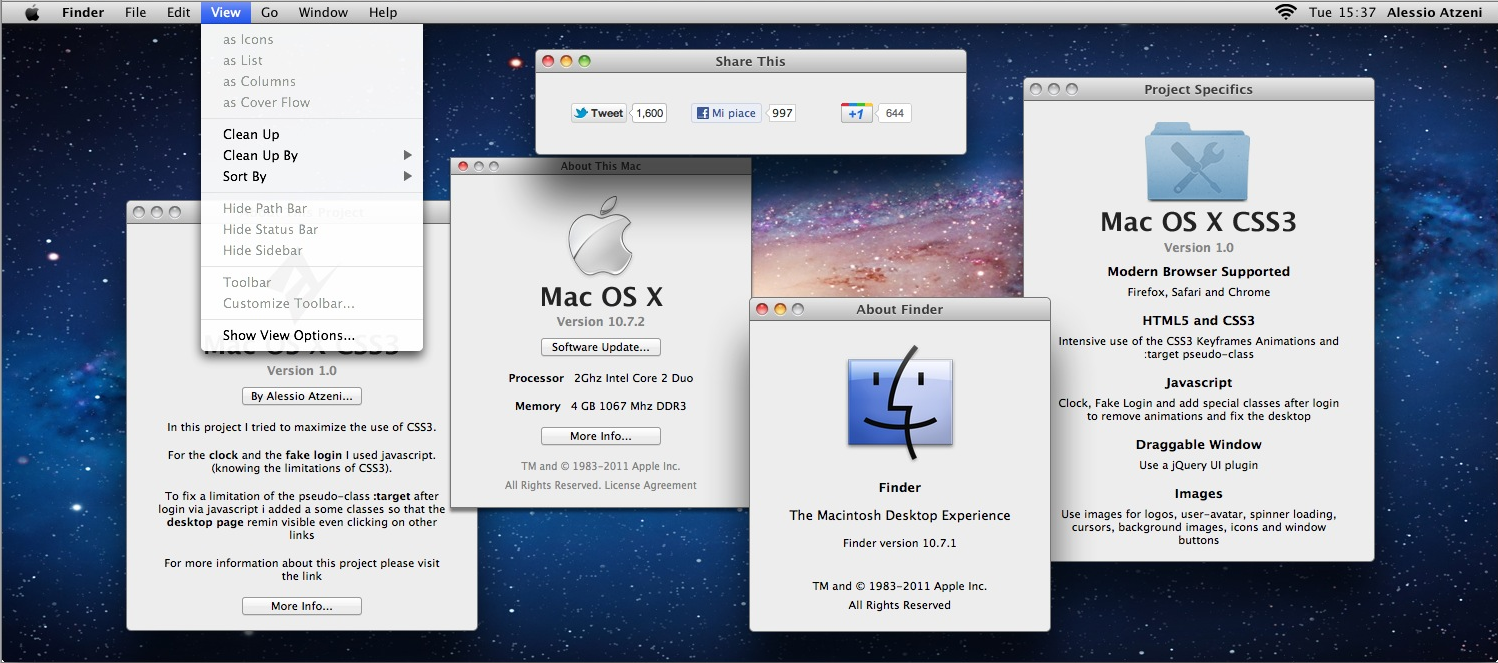Viewport: 1498px width, 663px height.
Task: Choose Show View Options menu item
Action: coord(289,335)
